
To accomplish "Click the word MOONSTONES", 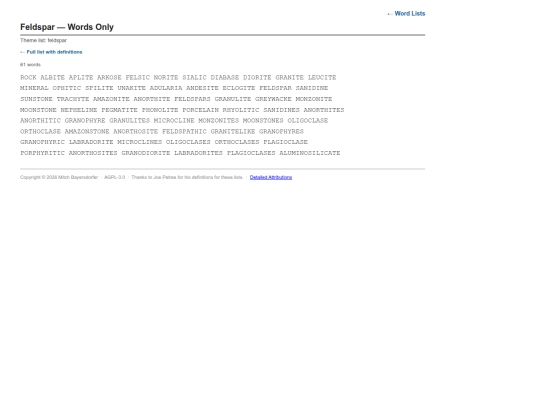I will pos(263,121).
